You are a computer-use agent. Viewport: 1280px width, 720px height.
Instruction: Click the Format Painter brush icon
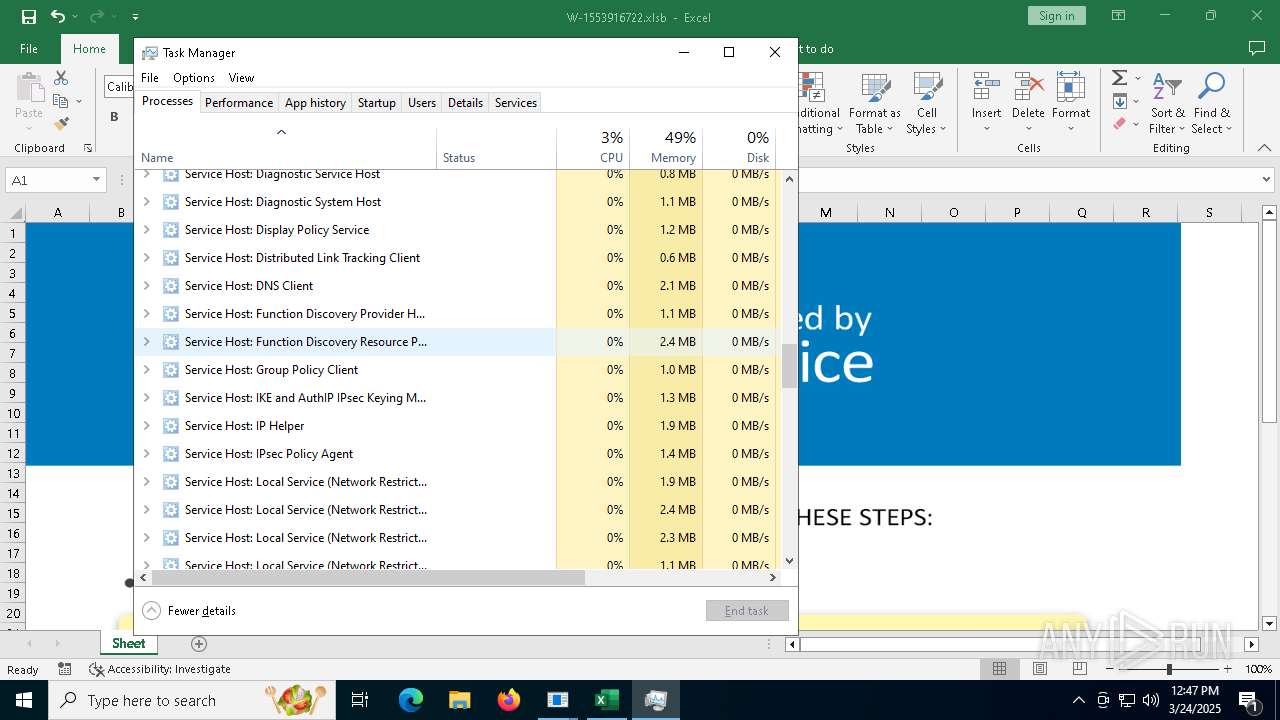pos(61,124)
